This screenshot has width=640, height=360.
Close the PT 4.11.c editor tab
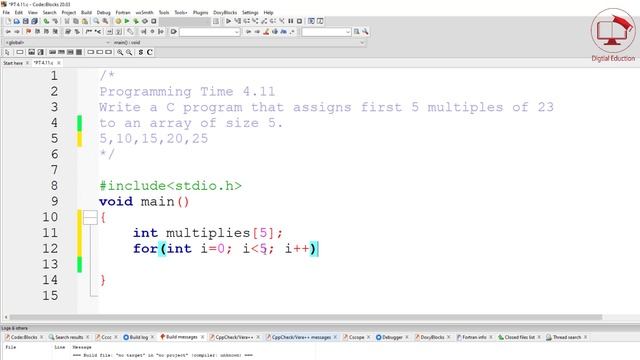click(x=59, y=63)
